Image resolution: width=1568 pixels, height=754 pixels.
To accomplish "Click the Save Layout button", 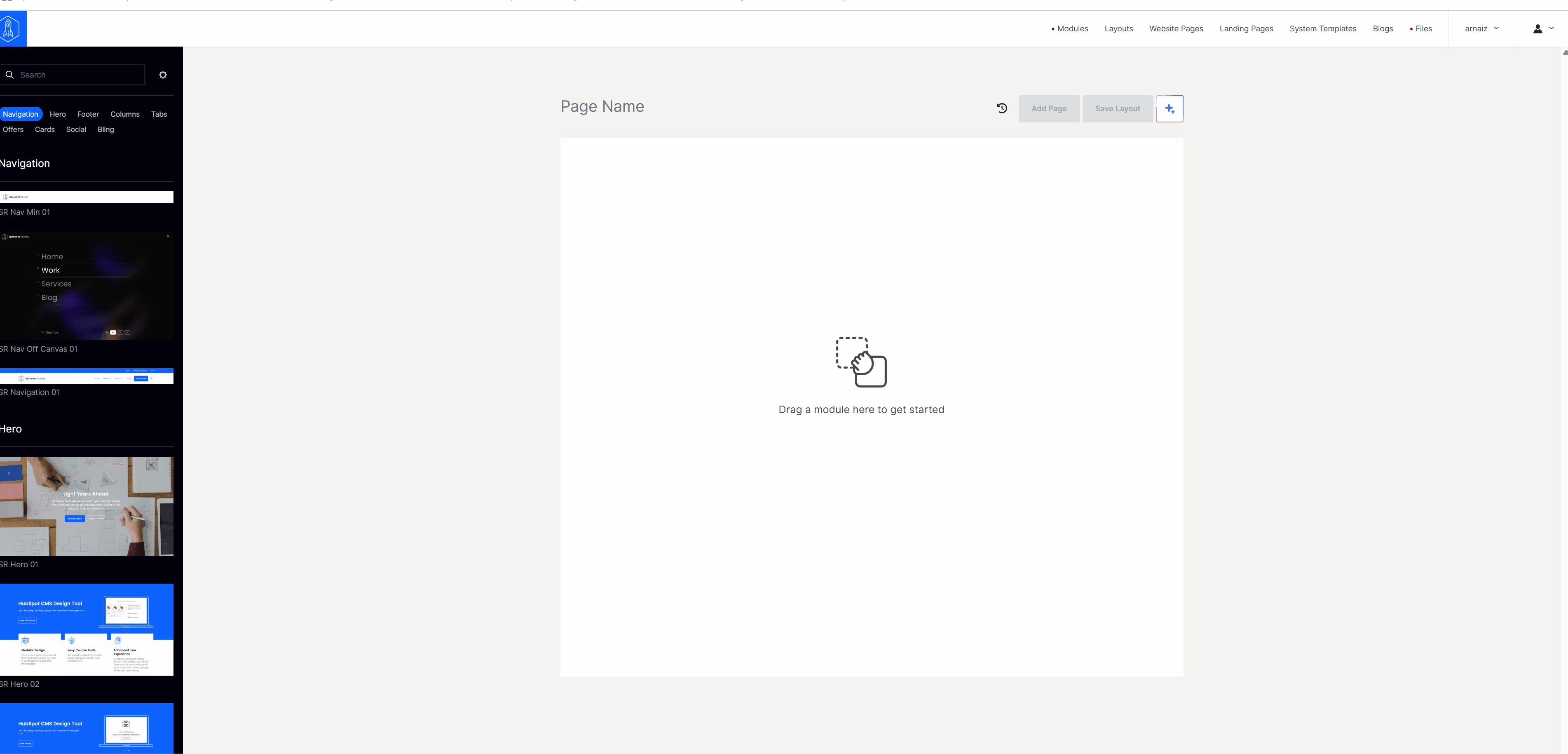I will [x=1118, y=108].
